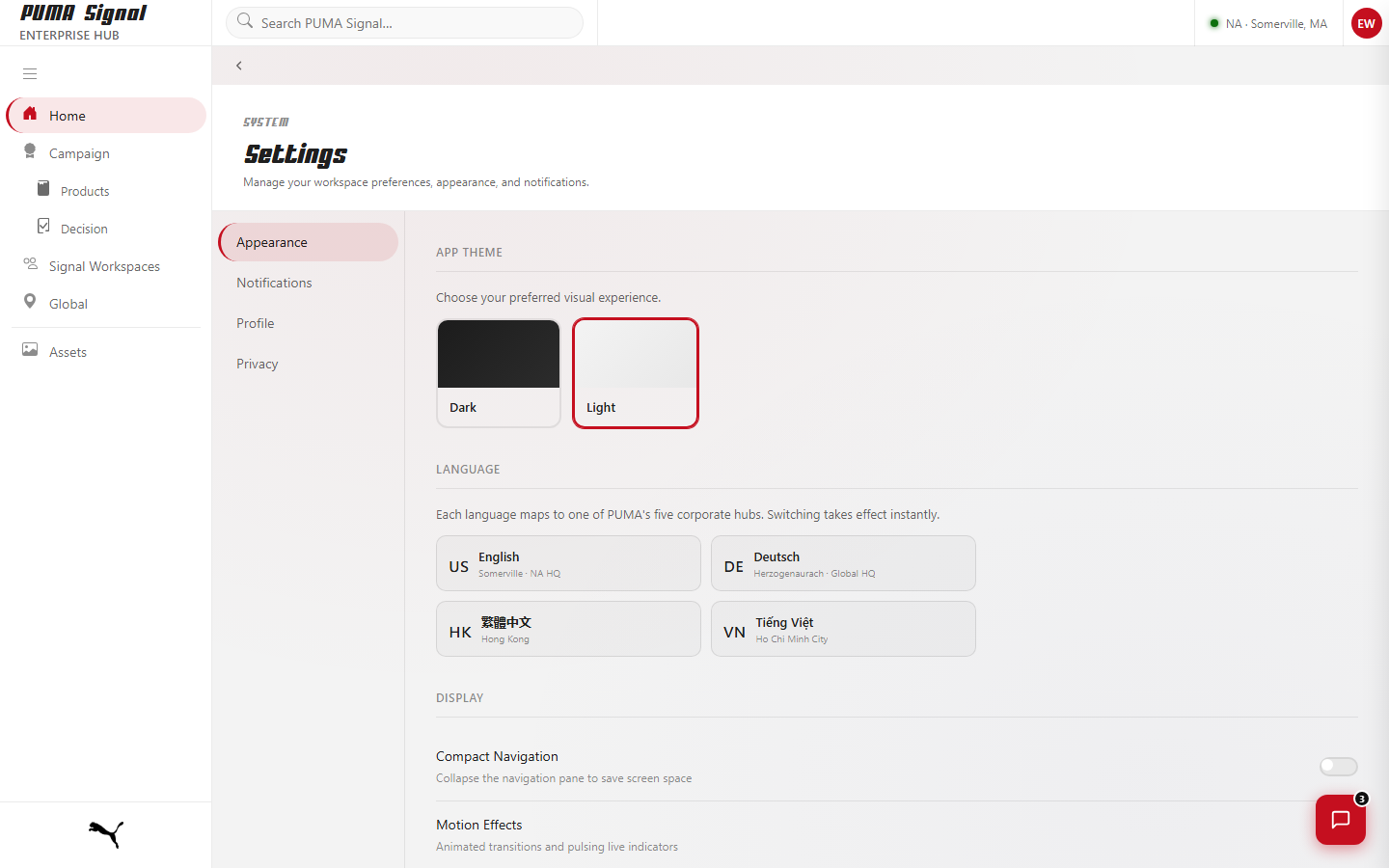Open the chat bubble widget
Image resolution: width=1389 pixels, height=868 pixels.
[1341, 820]
